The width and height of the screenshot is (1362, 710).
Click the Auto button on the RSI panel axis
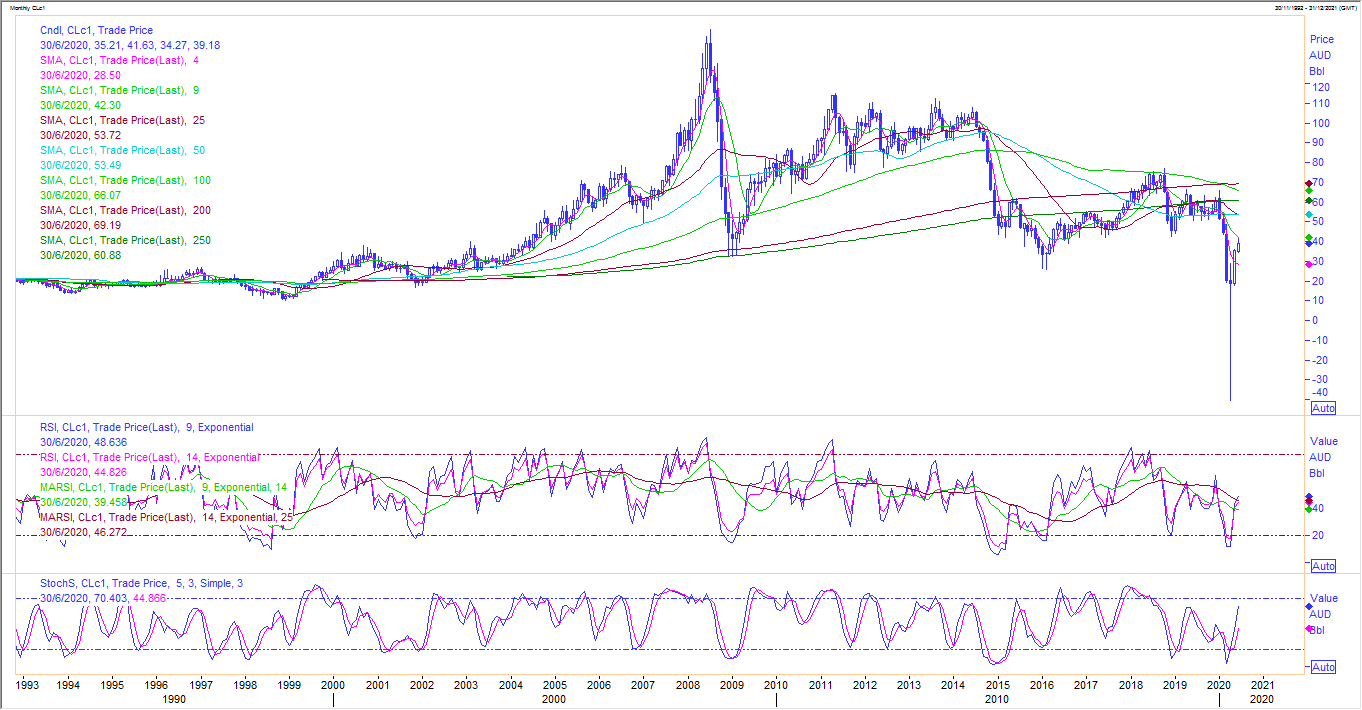1323,566
